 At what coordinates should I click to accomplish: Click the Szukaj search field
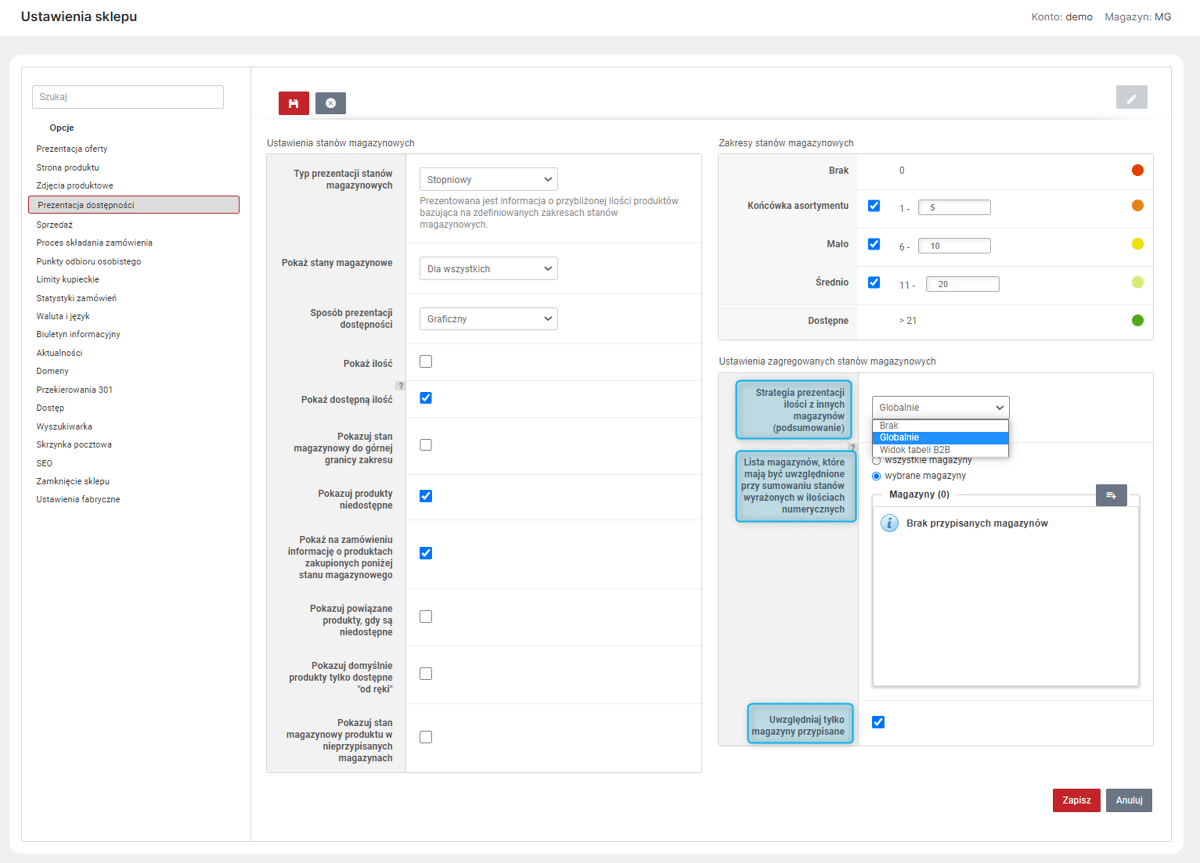128,97
